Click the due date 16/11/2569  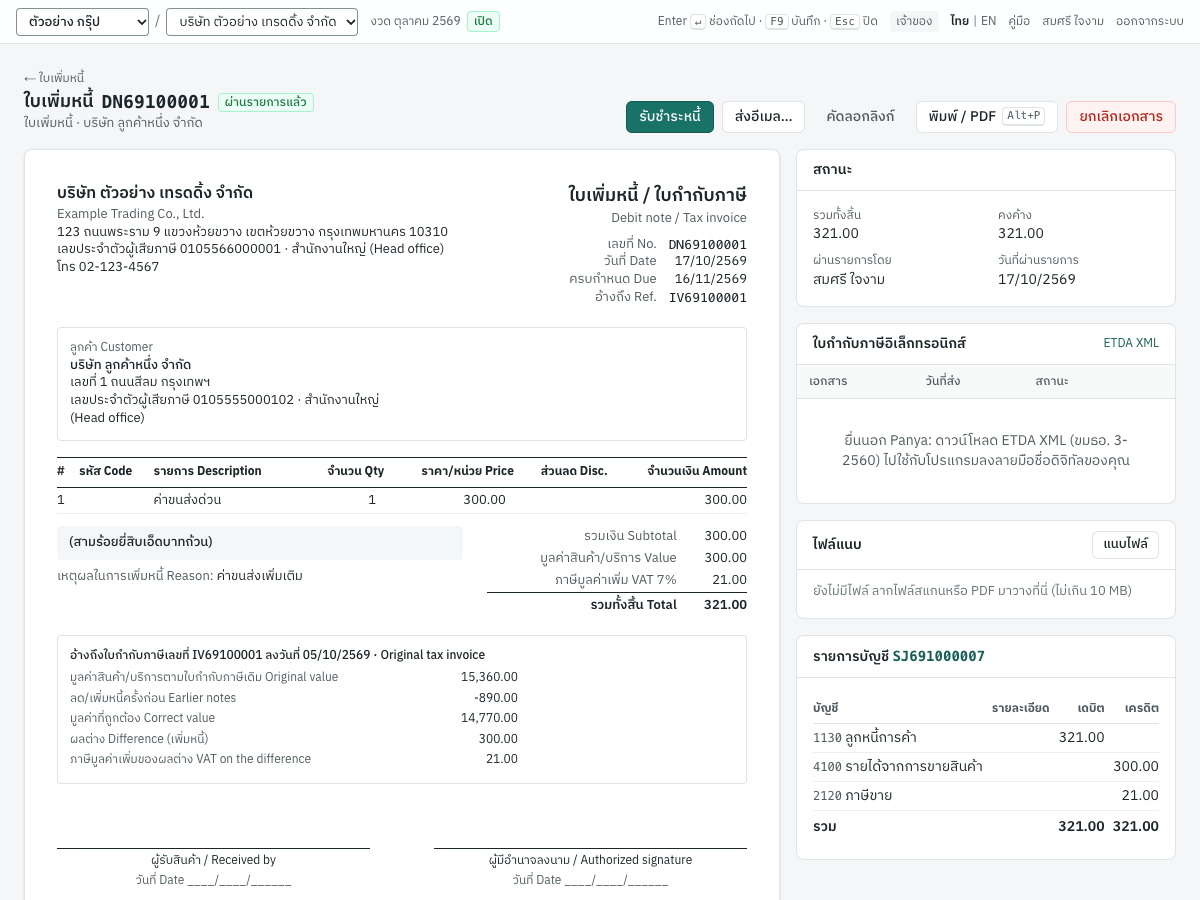click(x=710, y=279)
